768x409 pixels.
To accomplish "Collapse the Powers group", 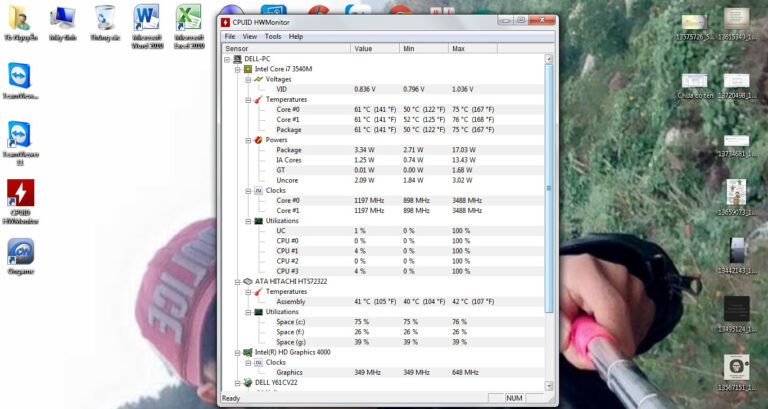I will pos(248,140).
